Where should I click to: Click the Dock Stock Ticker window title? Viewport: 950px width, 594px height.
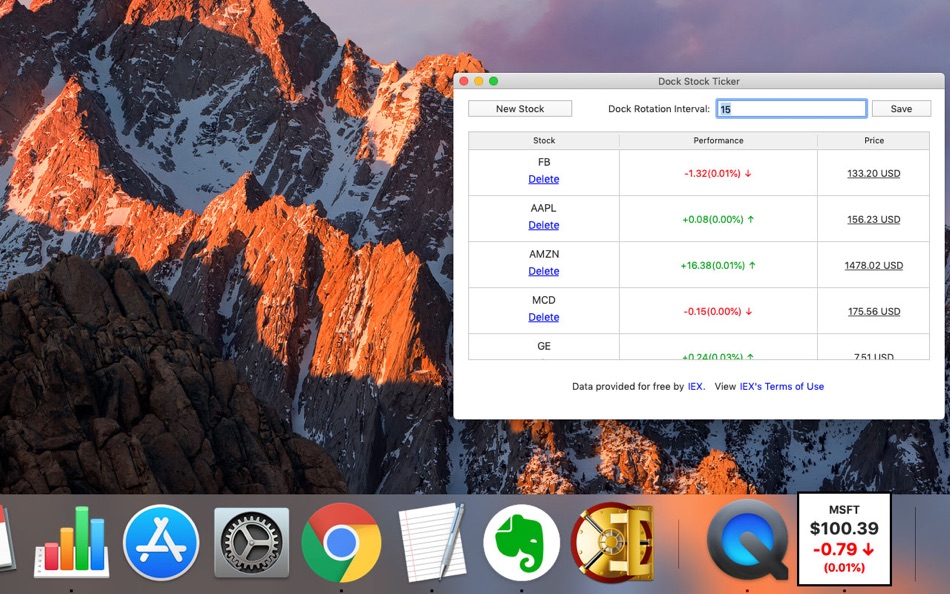(x=699, y=81)
